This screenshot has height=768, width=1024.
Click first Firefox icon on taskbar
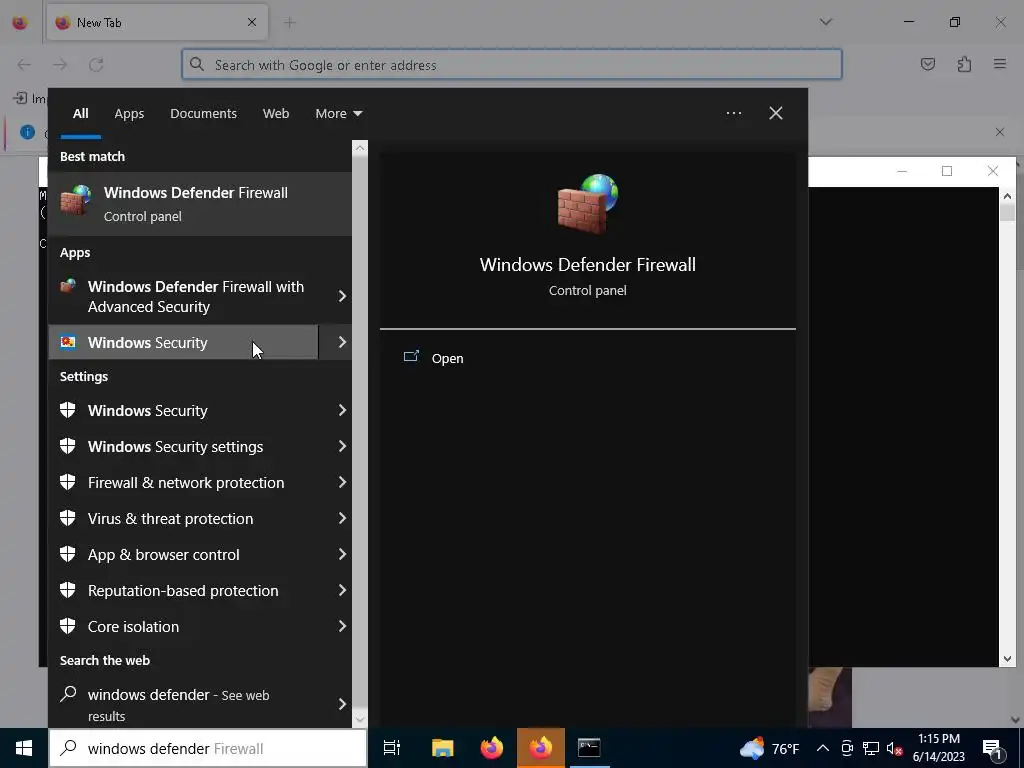492,748
